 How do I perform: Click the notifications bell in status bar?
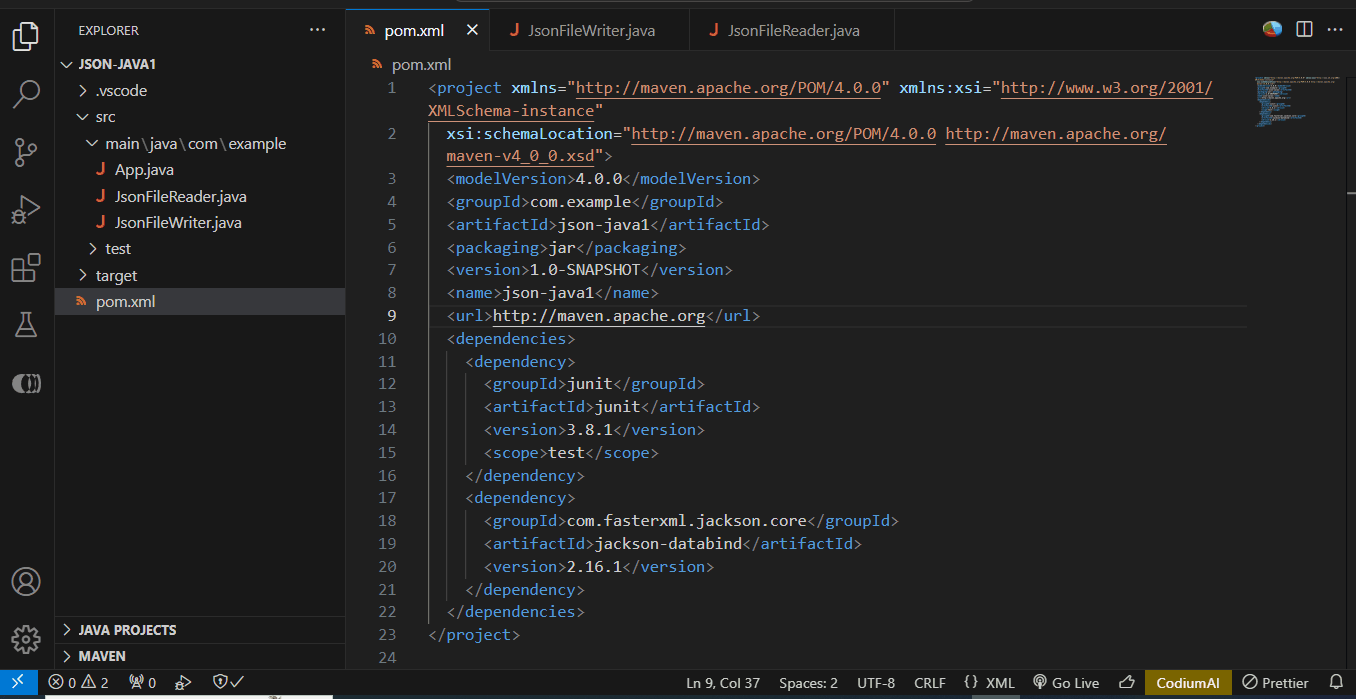[x=1335, y=683]
